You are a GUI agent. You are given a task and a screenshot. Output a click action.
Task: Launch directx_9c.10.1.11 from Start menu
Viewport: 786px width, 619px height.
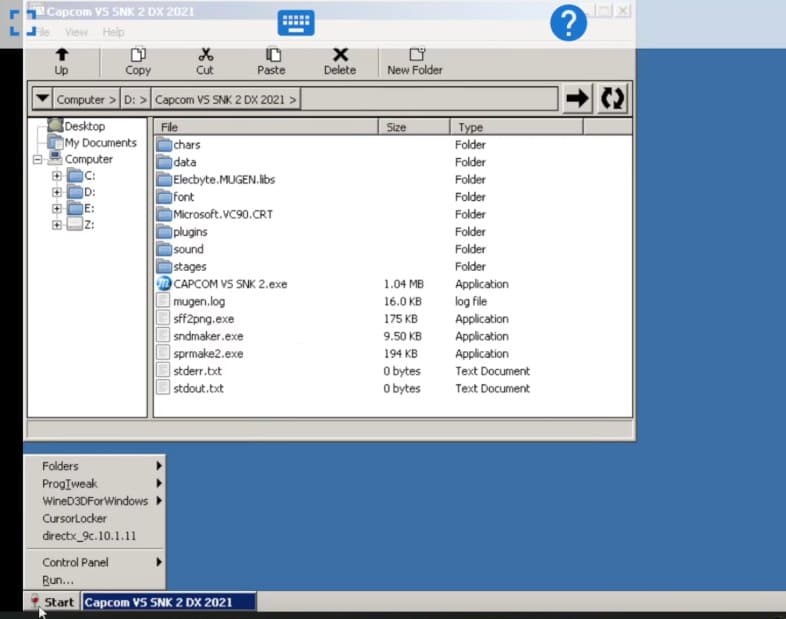coord(95,536)
